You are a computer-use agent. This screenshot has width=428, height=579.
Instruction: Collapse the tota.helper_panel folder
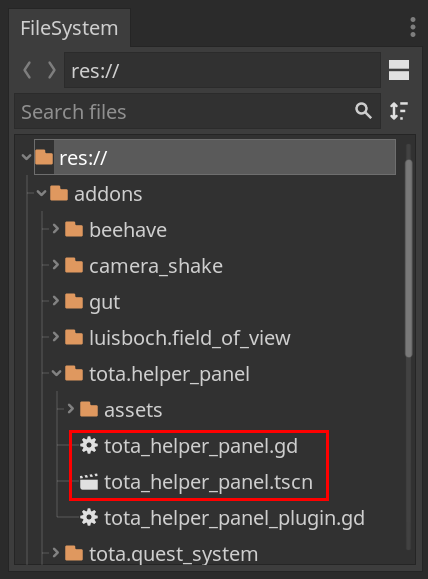coord(57,373)
